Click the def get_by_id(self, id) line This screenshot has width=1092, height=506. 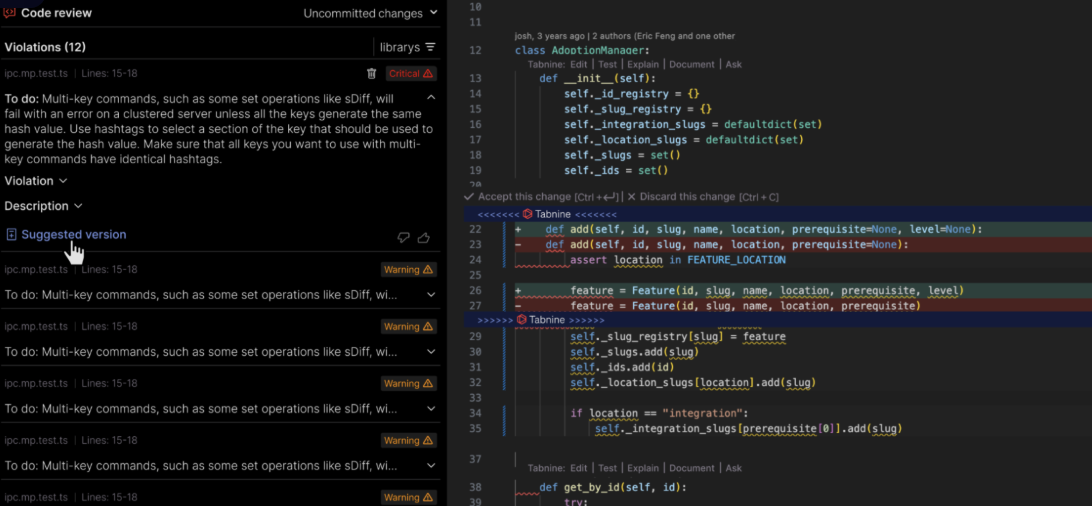coord(613,487)
